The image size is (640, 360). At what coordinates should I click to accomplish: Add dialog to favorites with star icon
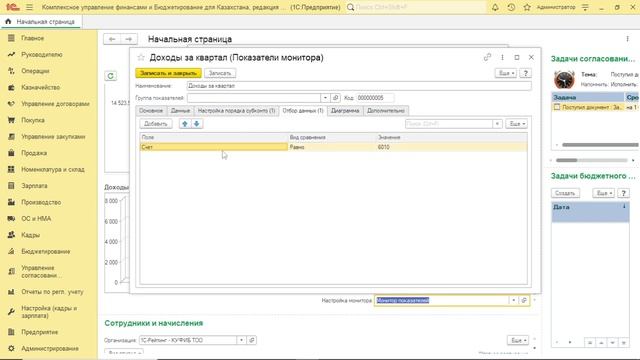141,58
